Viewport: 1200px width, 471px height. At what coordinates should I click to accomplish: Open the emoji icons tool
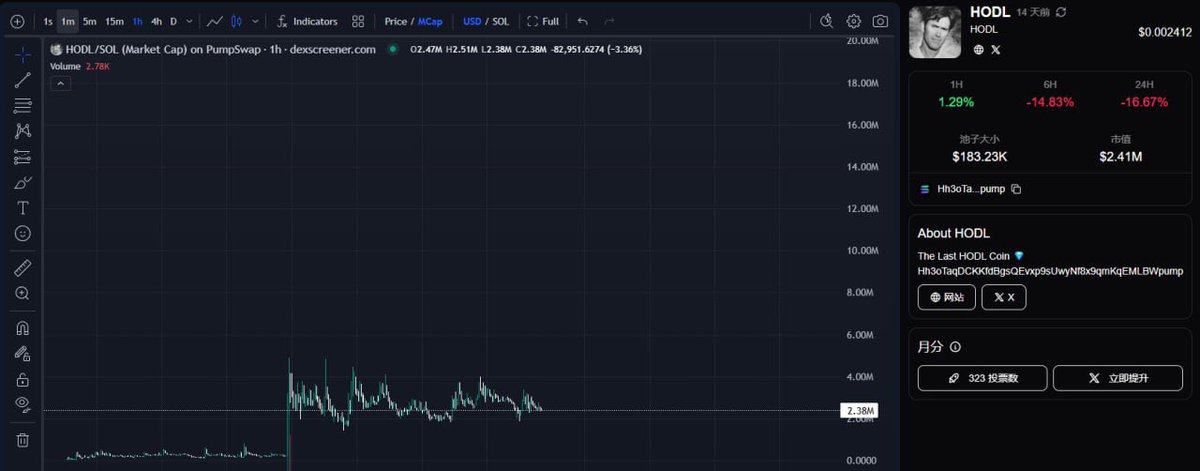(x=22, y=233)
